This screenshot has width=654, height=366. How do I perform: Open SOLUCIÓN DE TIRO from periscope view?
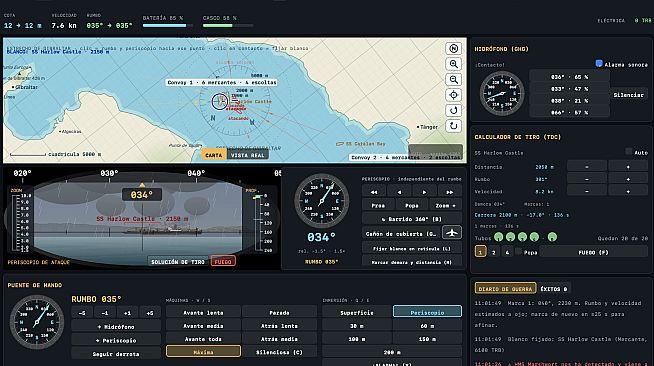(178, 261)
